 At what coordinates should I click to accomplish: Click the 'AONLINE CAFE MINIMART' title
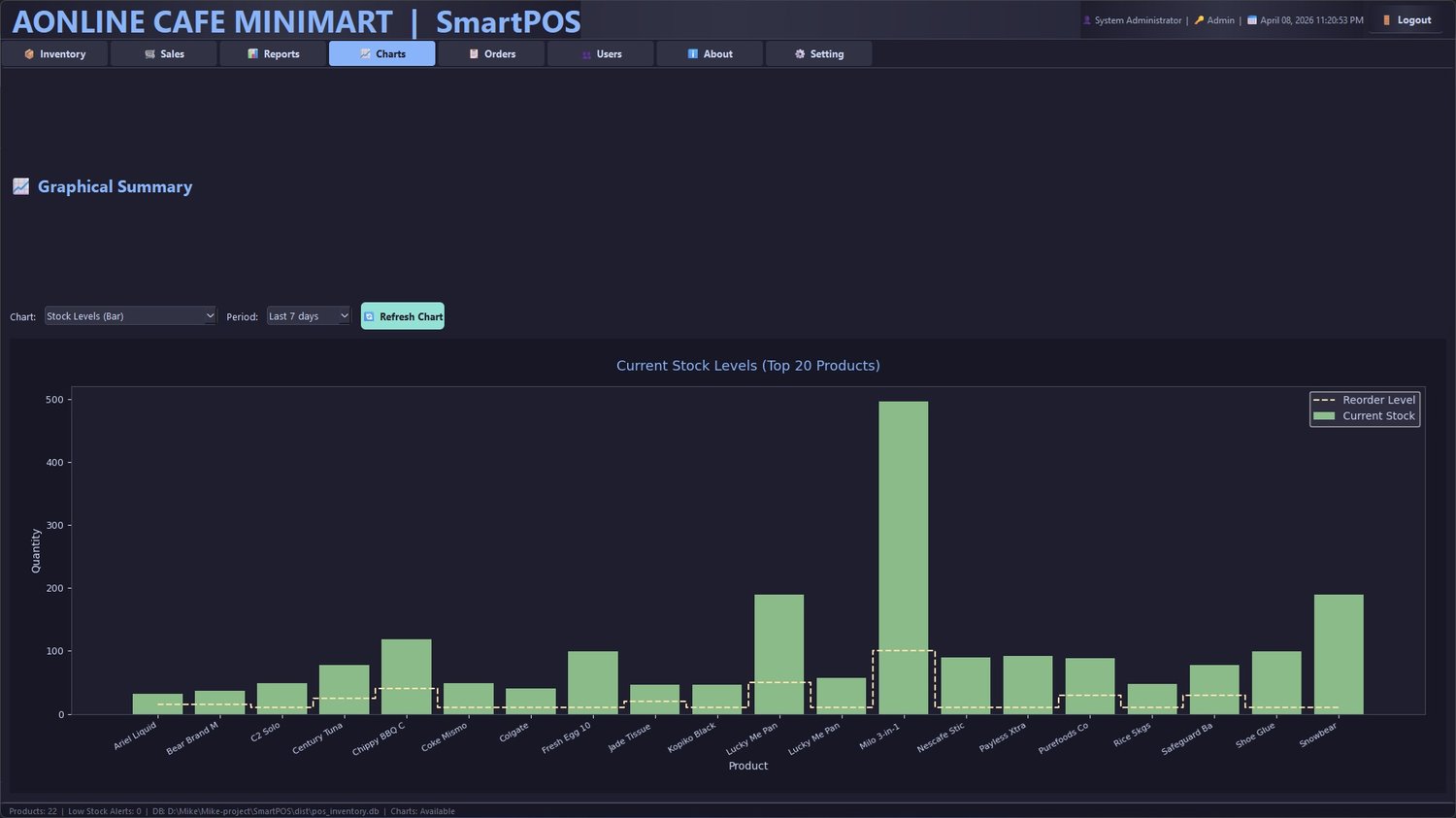[x=202, y=21]
